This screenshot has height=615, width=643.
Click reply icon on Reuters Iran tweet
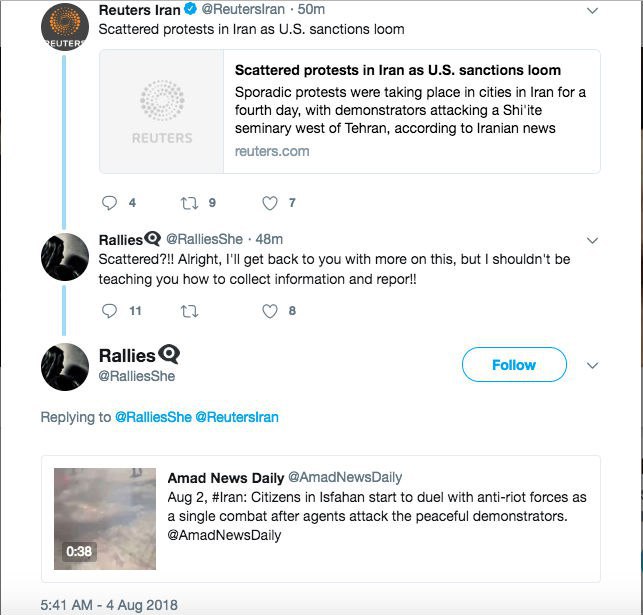tap(111, 203)
